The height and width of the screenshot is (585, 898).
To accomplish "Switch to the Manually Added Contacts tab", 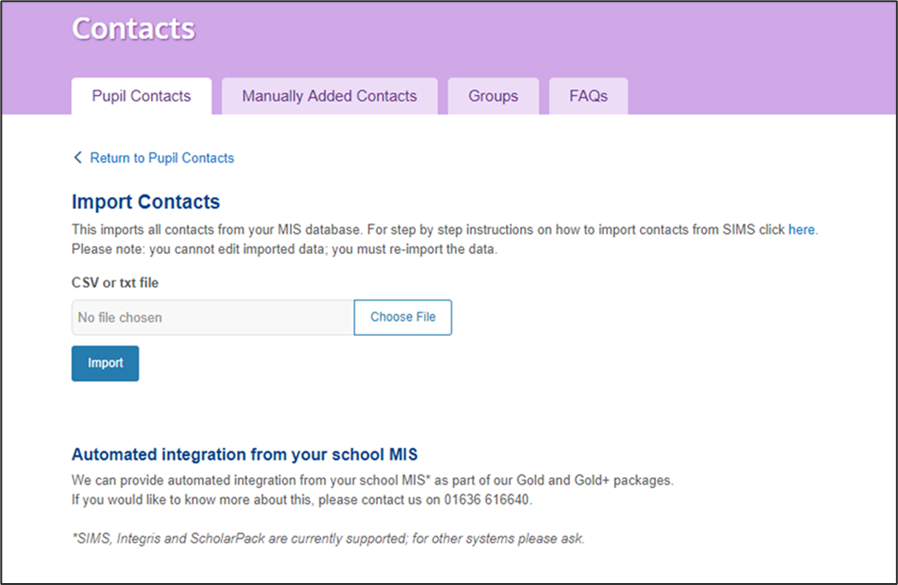I will 329,96.
